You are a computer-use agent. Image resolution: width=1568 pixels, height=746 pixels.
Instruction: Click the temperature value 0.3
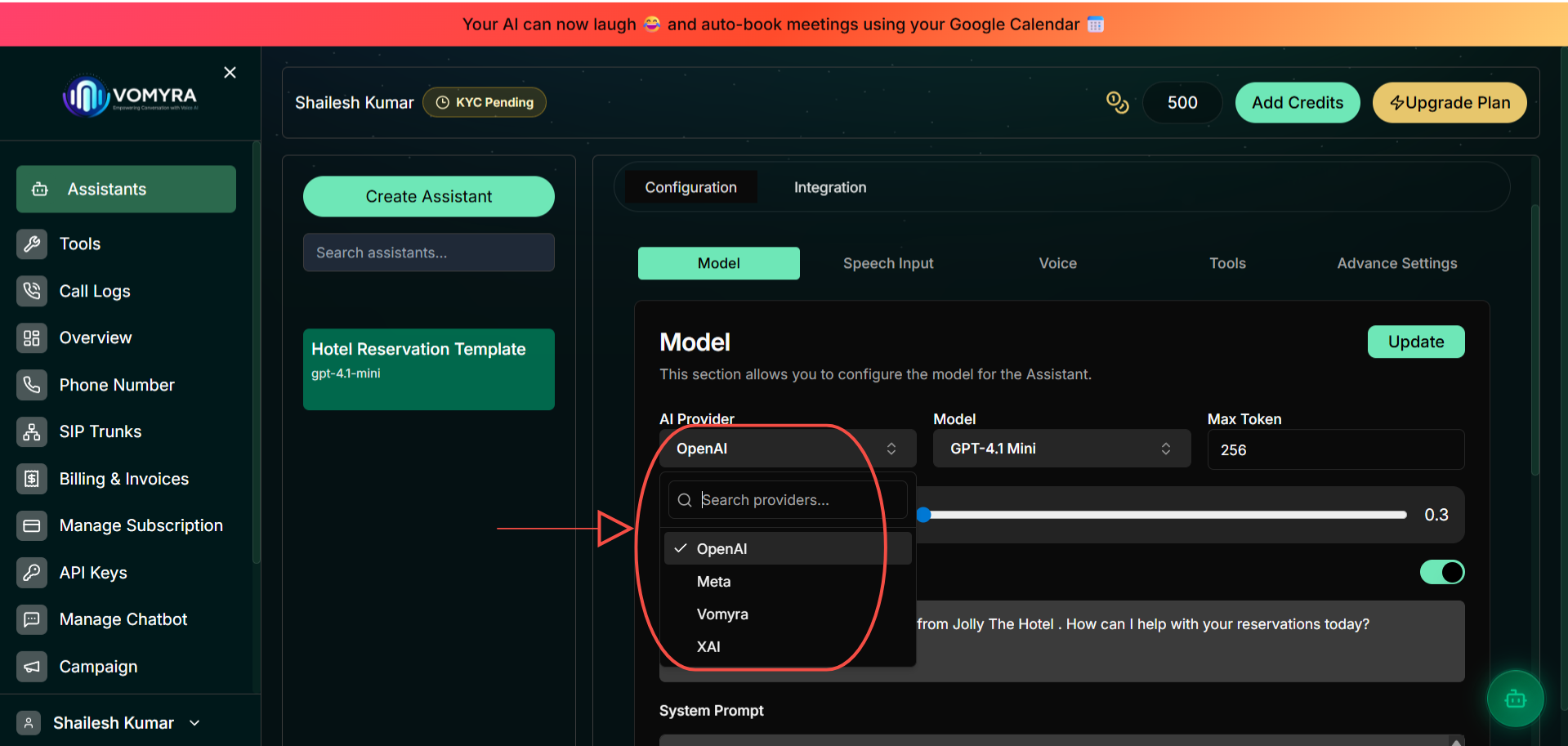tap(1436, 515)
